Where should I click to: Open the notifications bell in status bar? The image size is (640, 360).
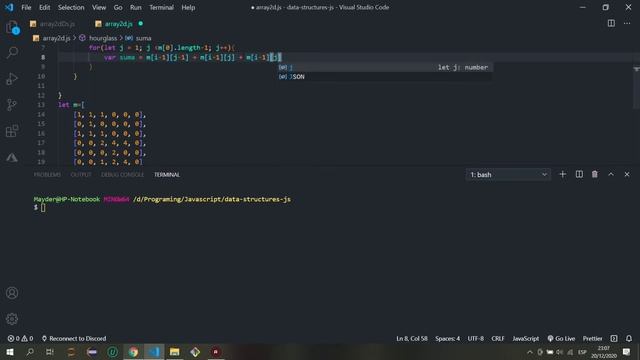(x=629, y=338)
